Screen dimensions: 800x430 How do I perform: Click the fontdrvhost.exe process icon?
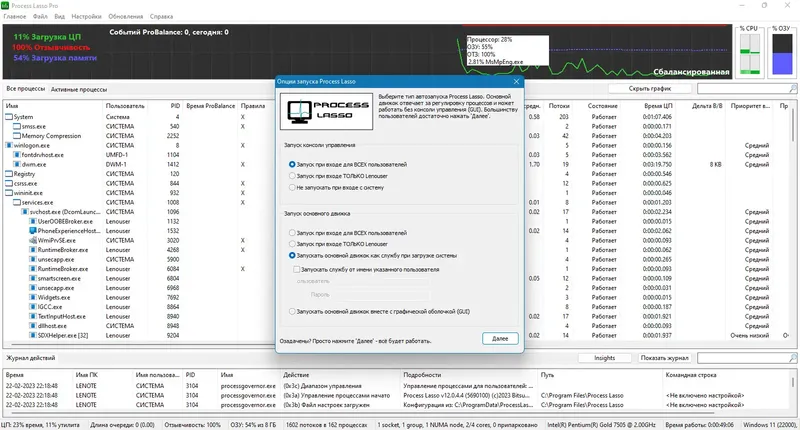pyautogui.click(x=17, y=155)
